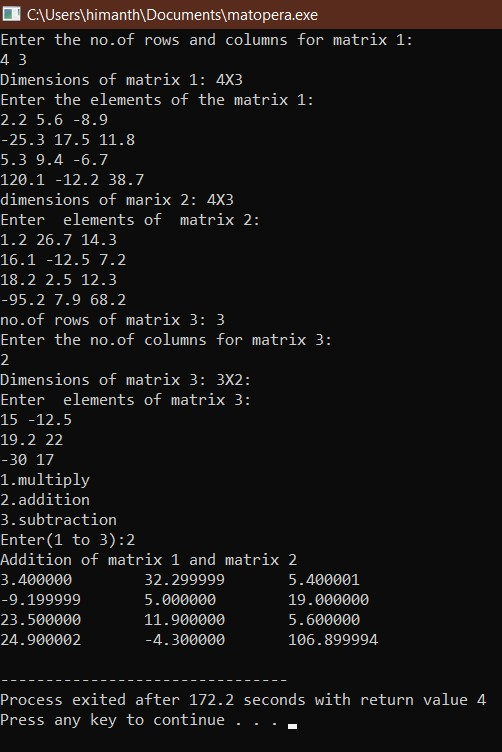Click result value 106.899994
This screenshot has height=752, width=502.
[x=333, y=640]
